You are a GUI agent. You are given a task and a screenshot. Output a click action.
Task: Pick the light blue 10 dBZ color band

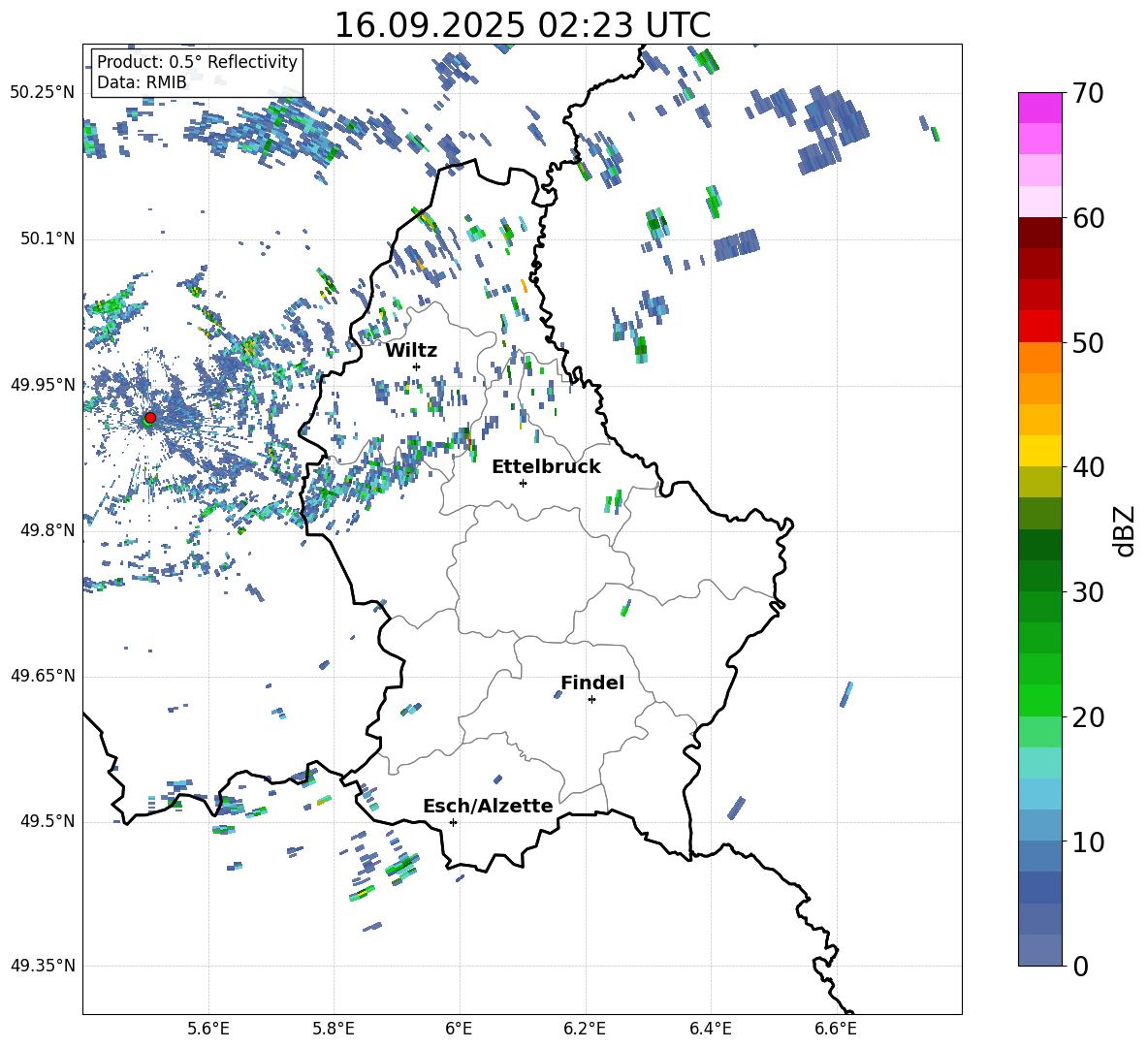click(1039, 825)
